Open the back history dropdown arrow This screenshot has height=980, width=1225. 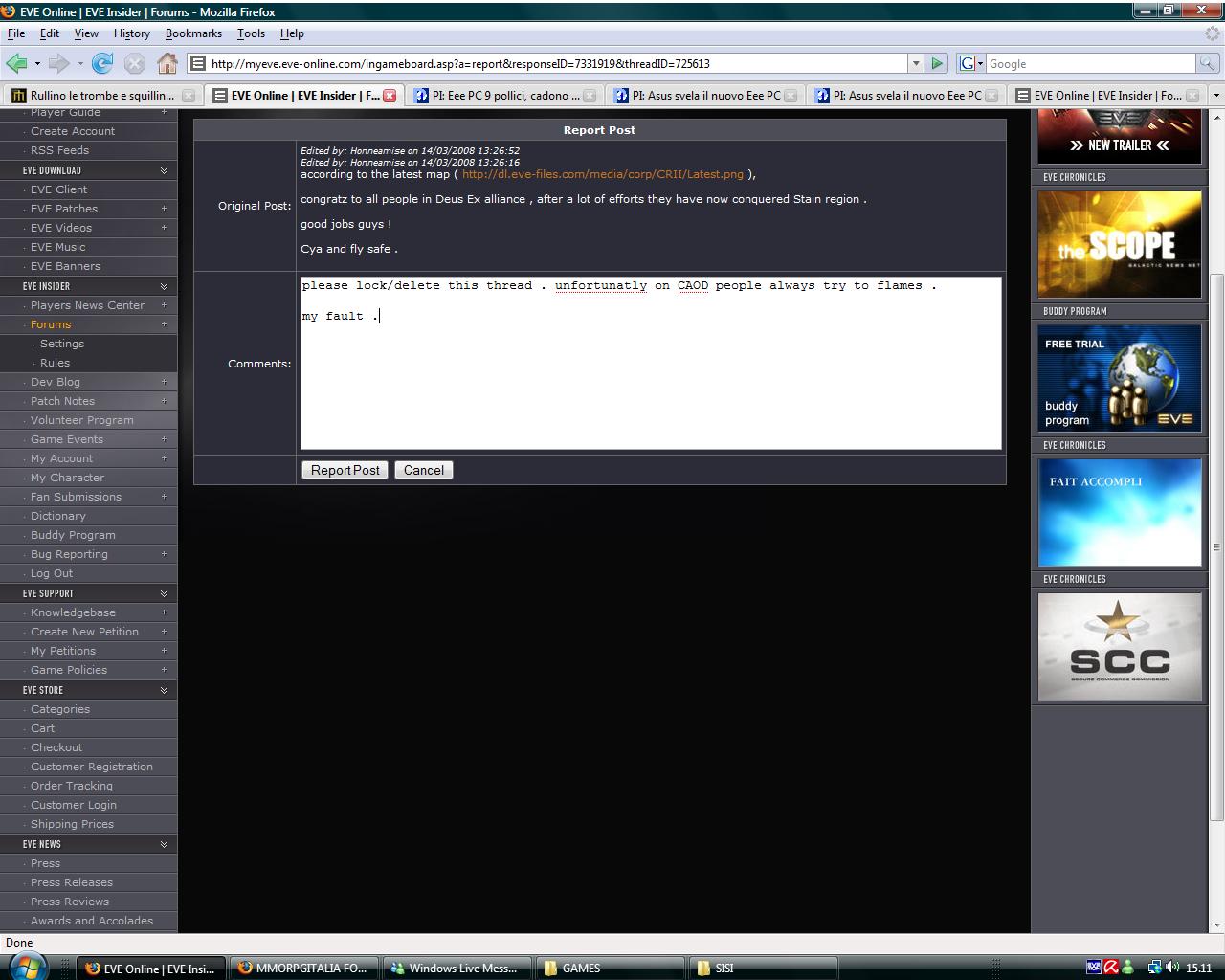pos(37,64)
